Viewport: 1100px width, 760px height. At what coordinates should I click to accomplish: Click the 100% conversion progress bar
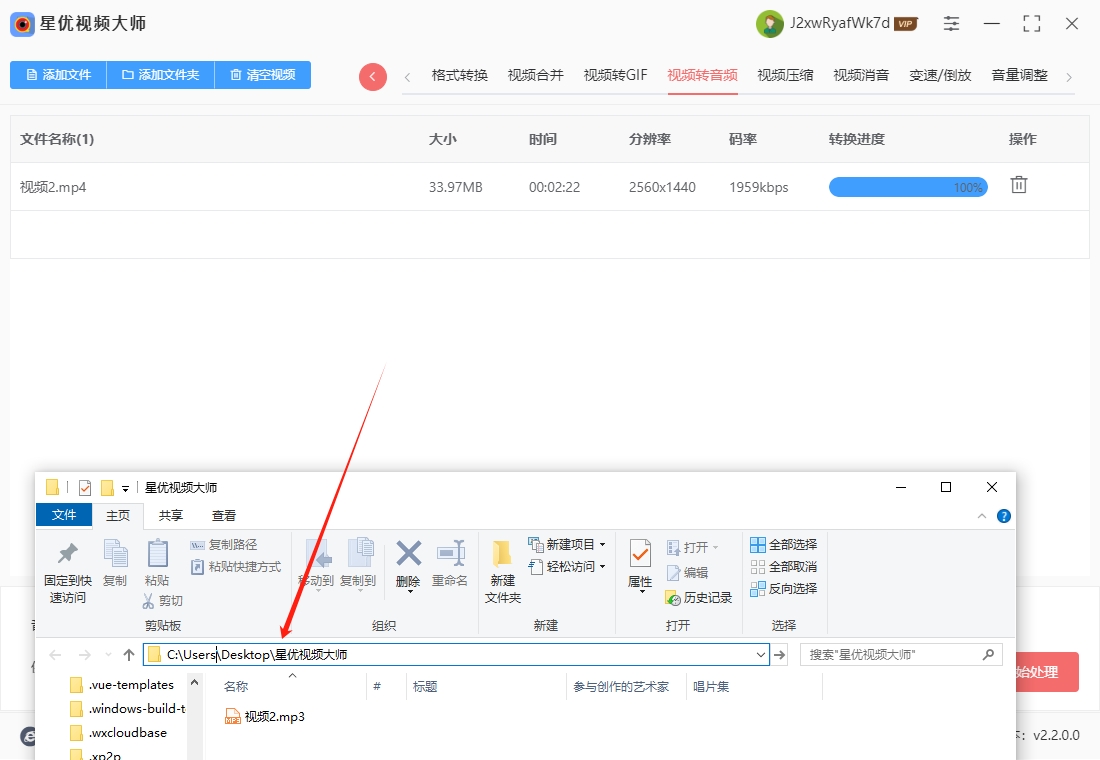click(x=908, y=187)
